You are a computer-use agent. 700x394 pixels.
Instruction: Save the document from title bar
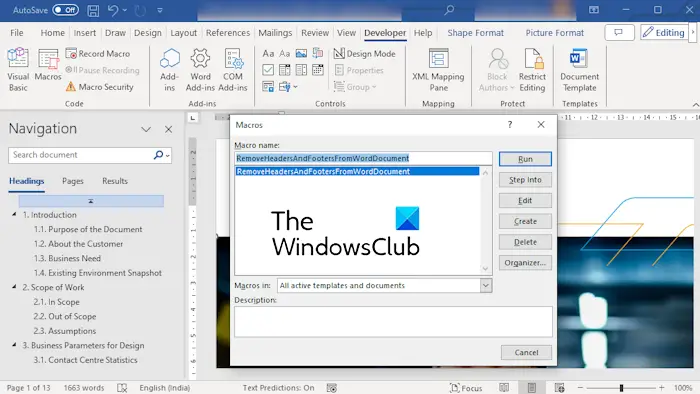[x=93, y=10]
